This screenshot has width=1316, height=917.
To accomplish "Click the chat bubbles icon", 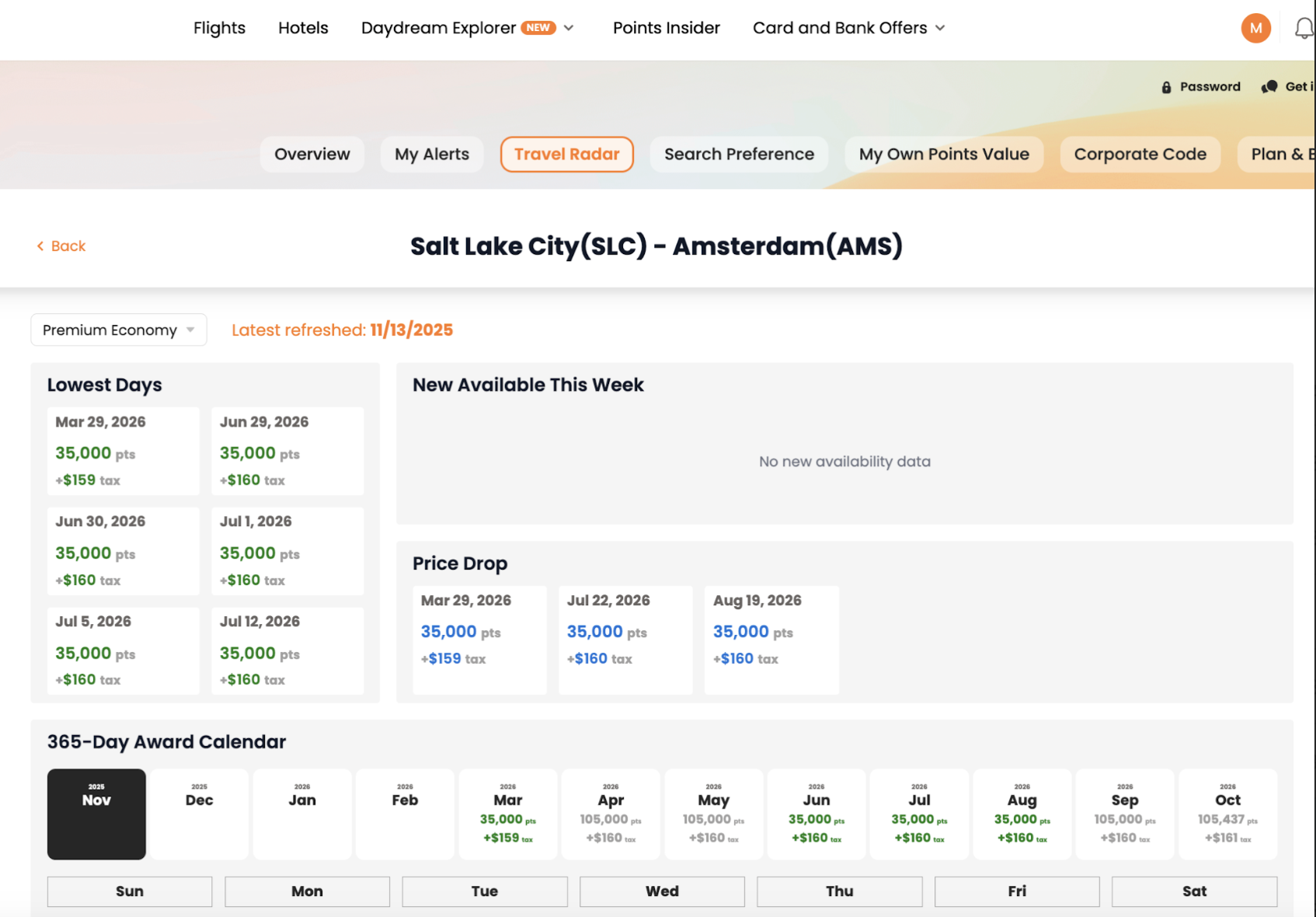I will pyautogui.click(x=1269, y=87).
